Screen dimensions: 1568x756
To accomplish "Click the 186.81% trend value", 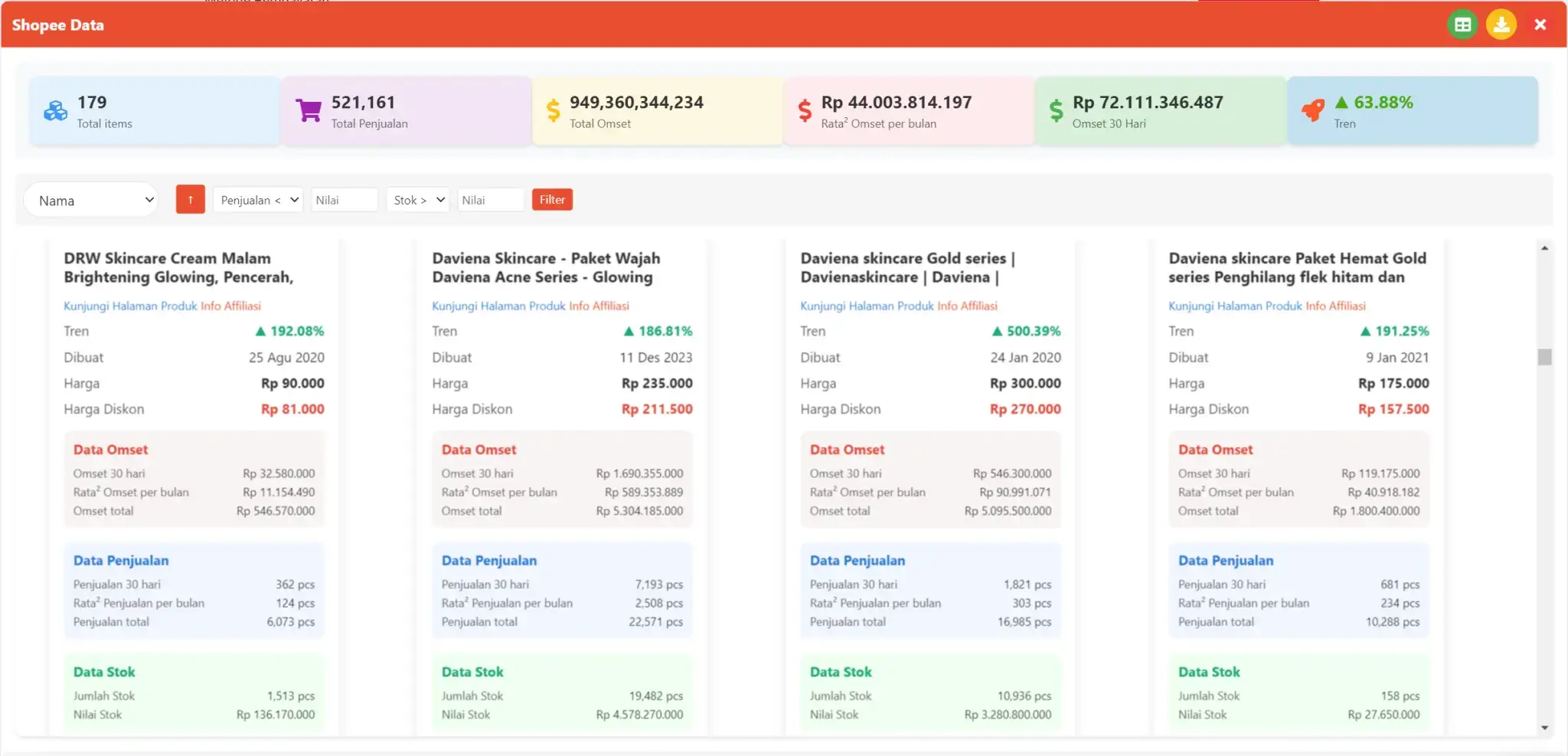I will click(658, 331).
